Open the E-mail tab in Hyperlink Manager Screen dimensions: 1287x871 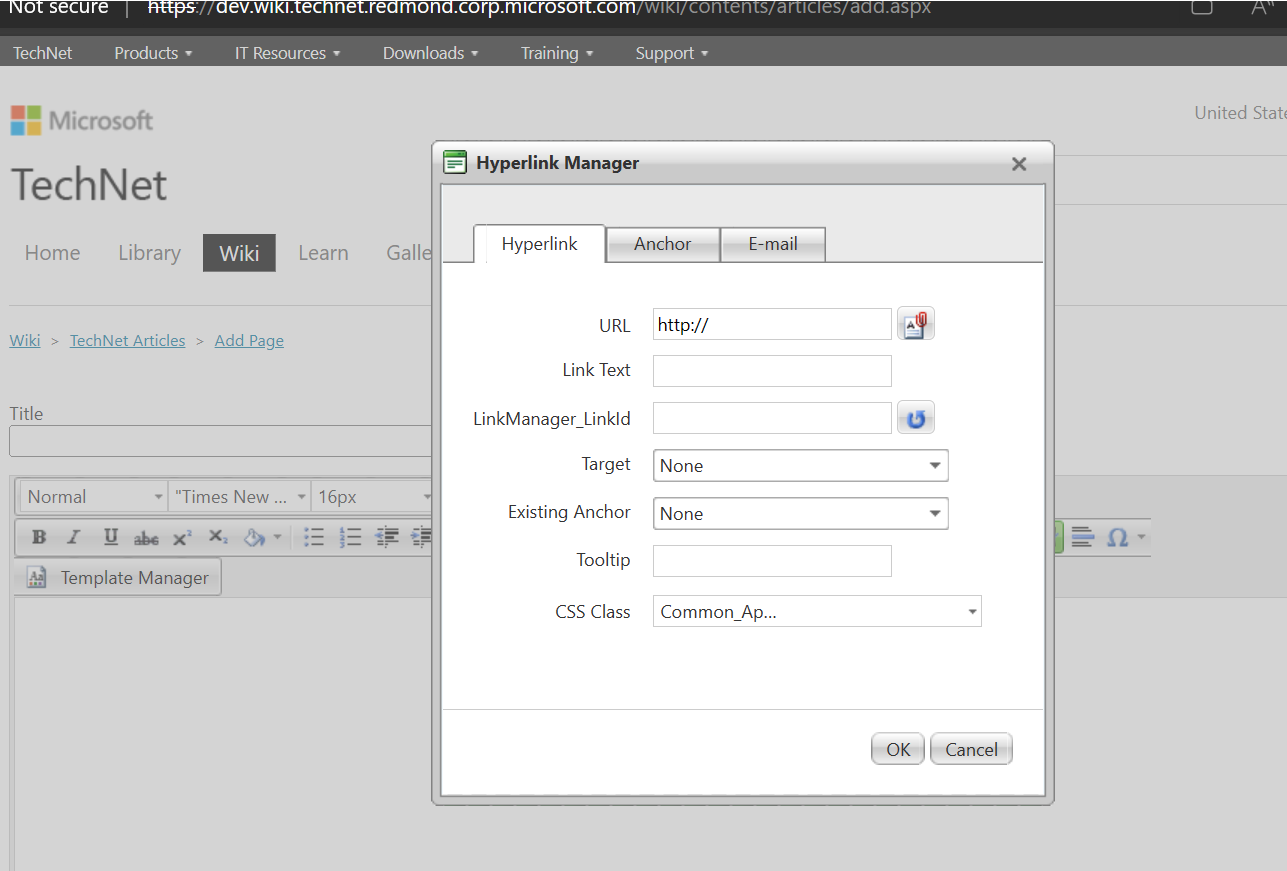pos(772,244)
